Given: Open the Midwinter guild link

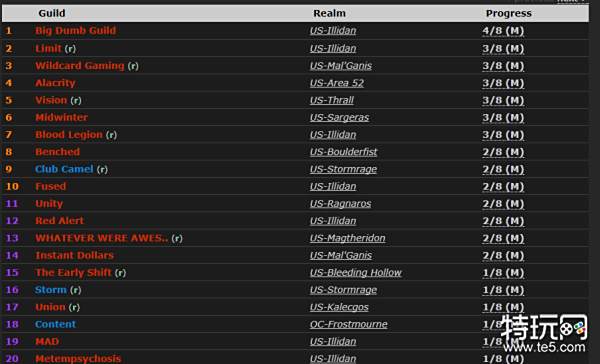Looking at the screenshot, I should pos(61,117).
